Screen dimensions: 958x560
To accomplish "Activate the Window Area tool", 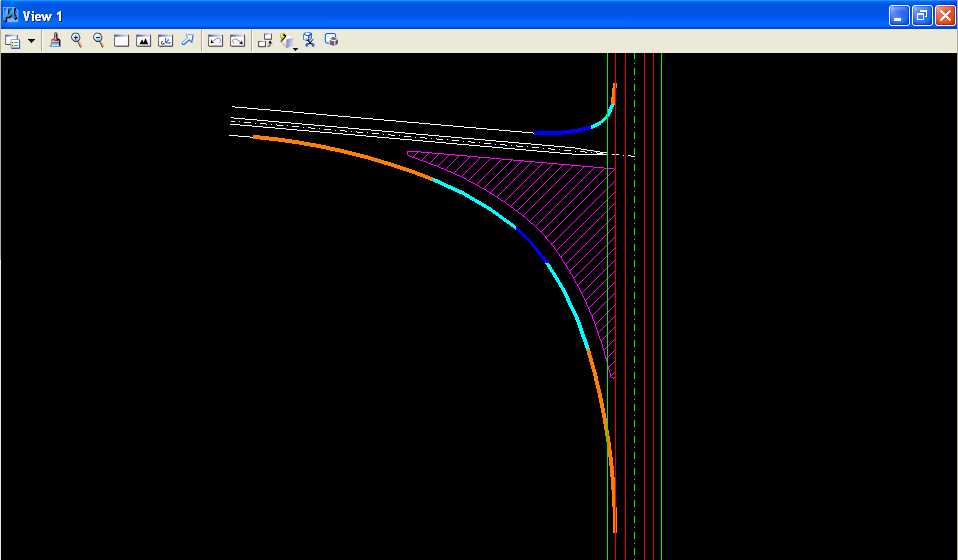I will pyautogui.click(x=121, y=41).
